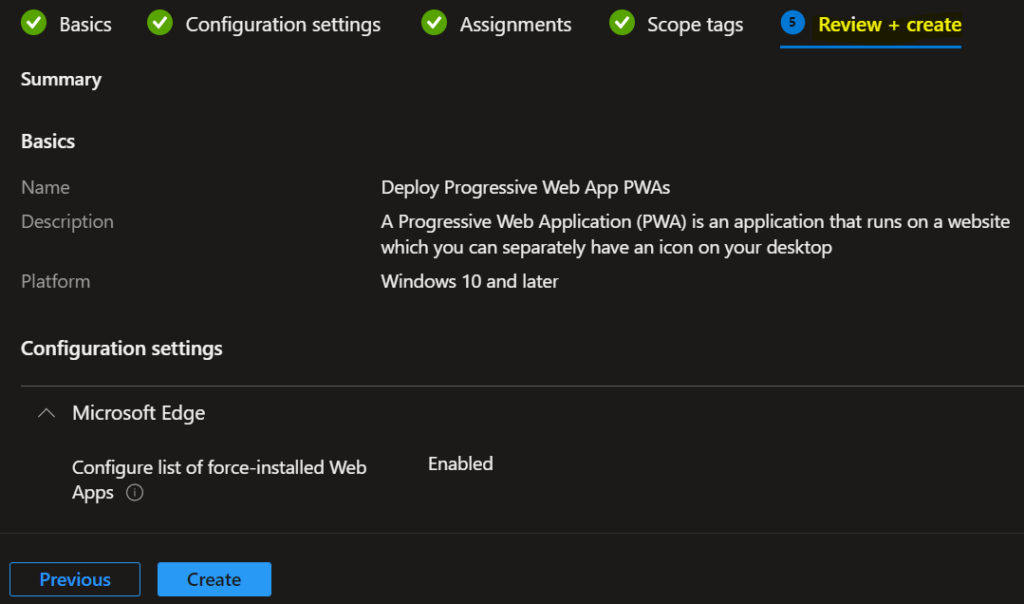Click the 'Summary' heading
Screen dimensions: 1024x604
61,79
